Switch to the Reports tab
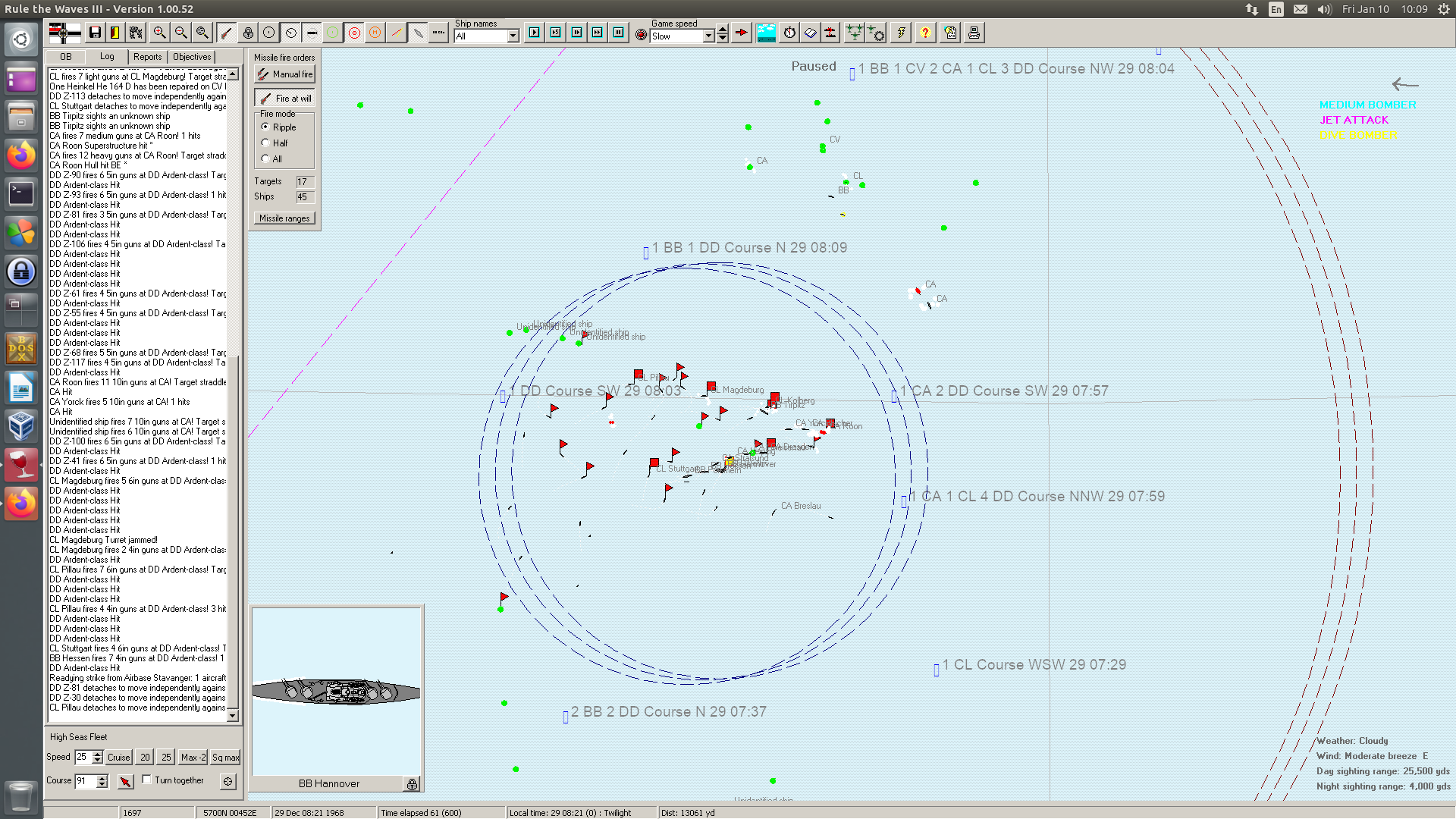 148,57
